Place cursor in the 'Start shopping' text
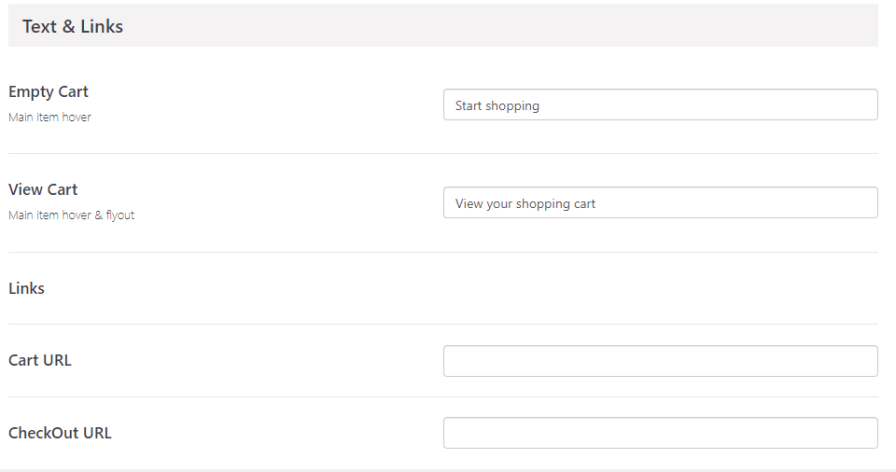This screenshot has width=896, height=472. pyautogui.click(x=497, y=105)
